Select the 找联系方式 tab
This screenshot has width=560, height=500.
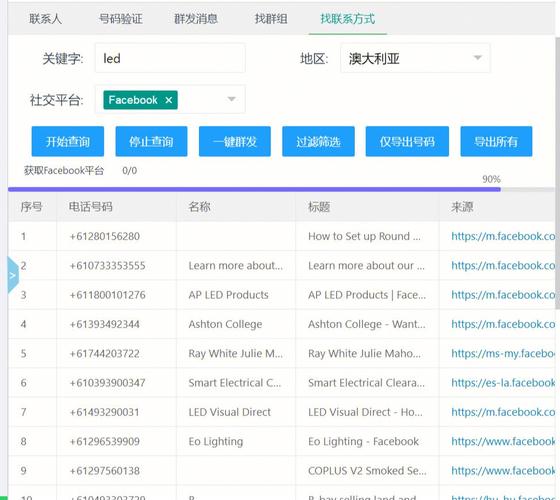point(348,19)
